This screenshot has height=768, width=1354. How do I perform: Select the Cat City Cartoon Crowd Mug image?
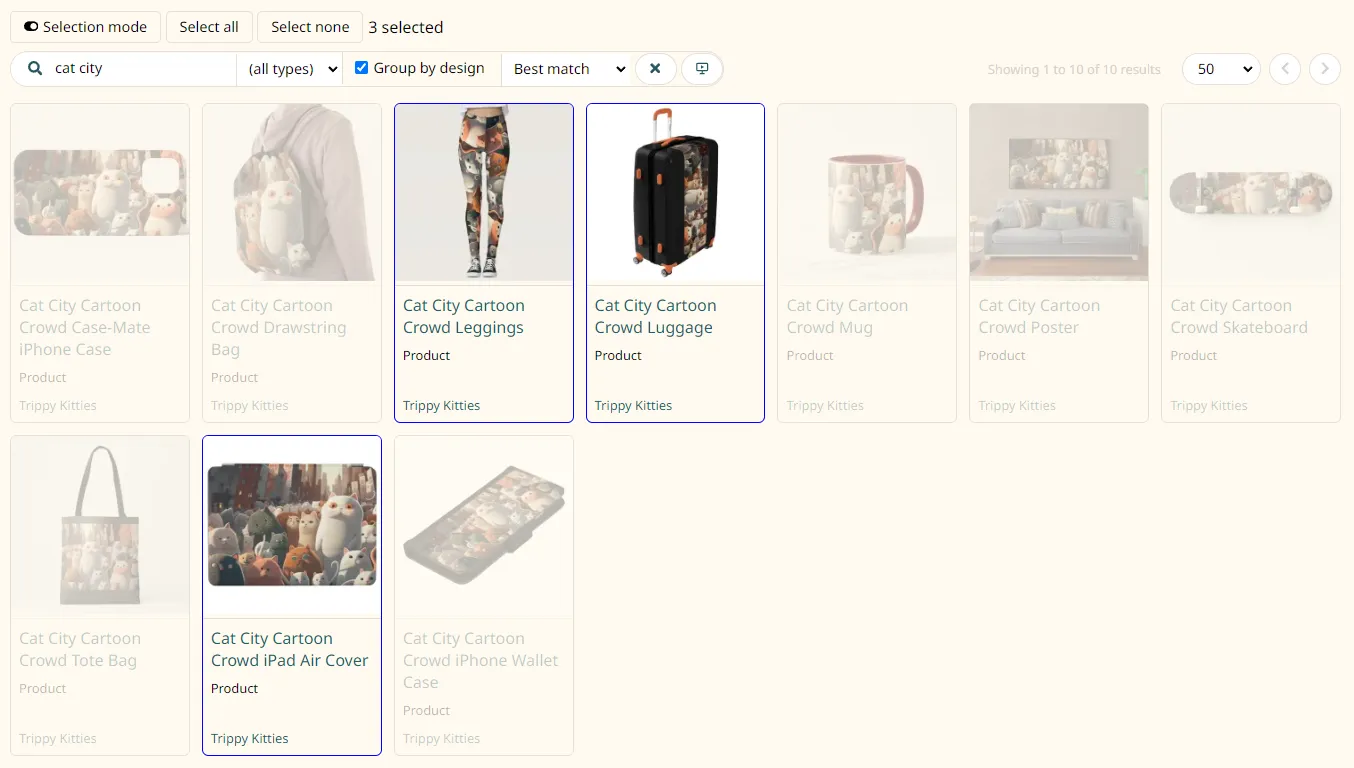click(867, 192)
